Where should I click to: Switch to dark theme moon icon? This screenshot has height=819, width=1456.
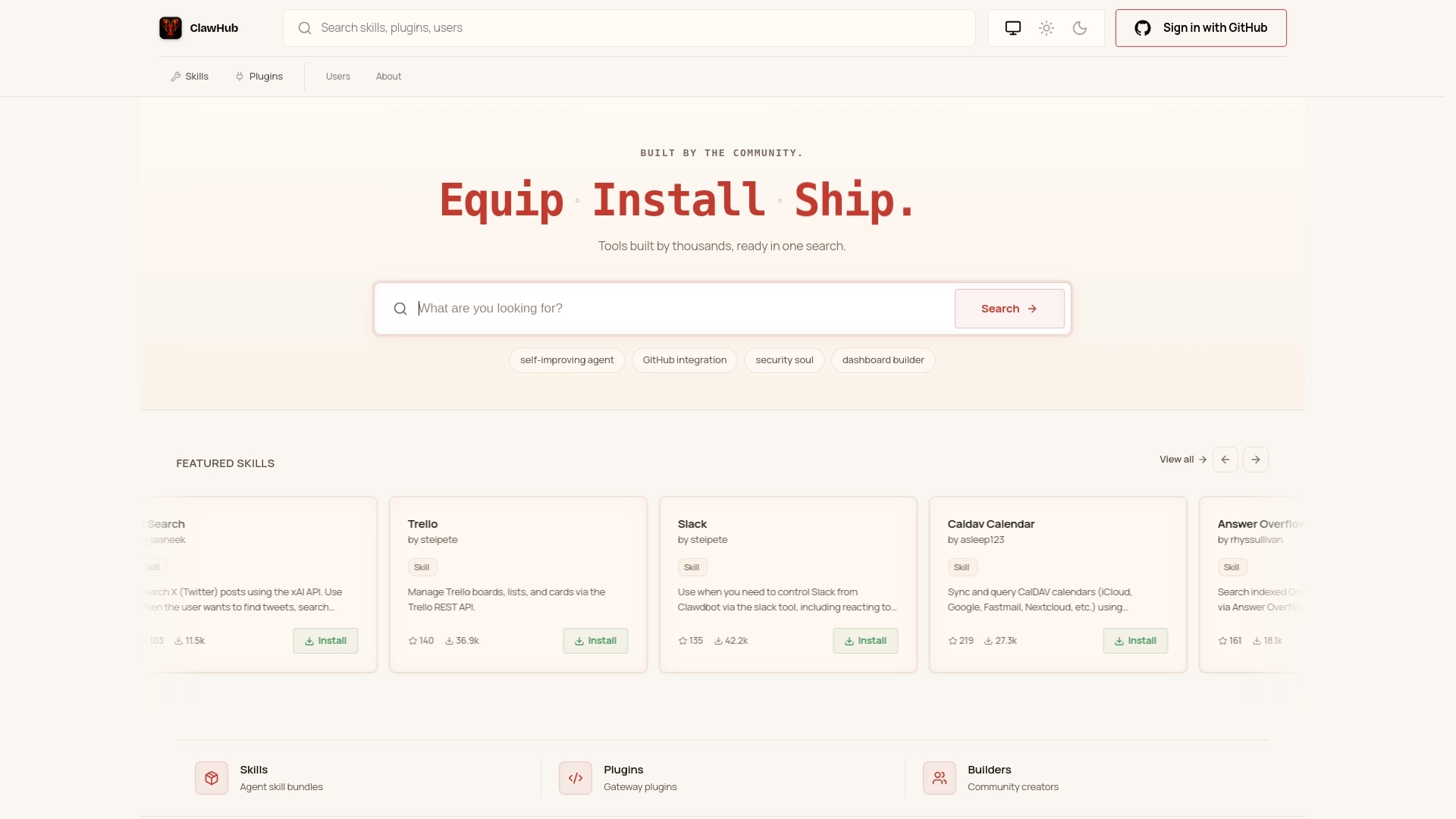click(x=1080, y=28)
